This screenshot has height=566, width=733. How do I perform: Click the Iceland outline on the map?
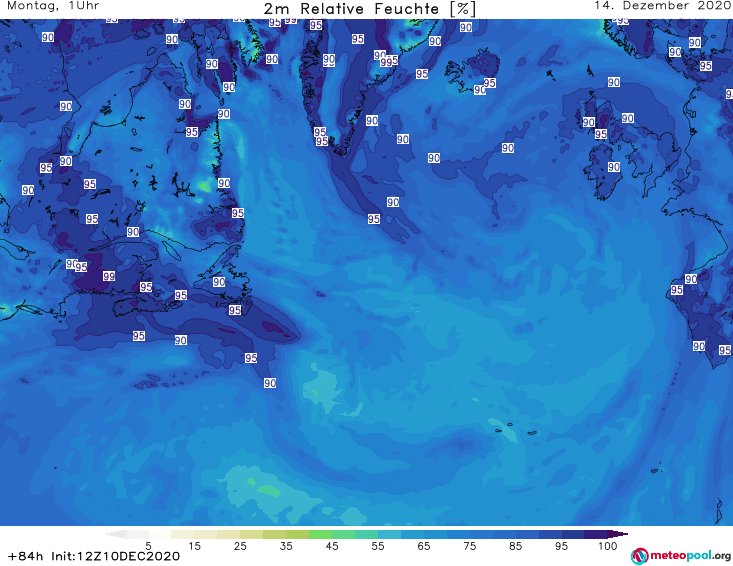click(471, 71)
